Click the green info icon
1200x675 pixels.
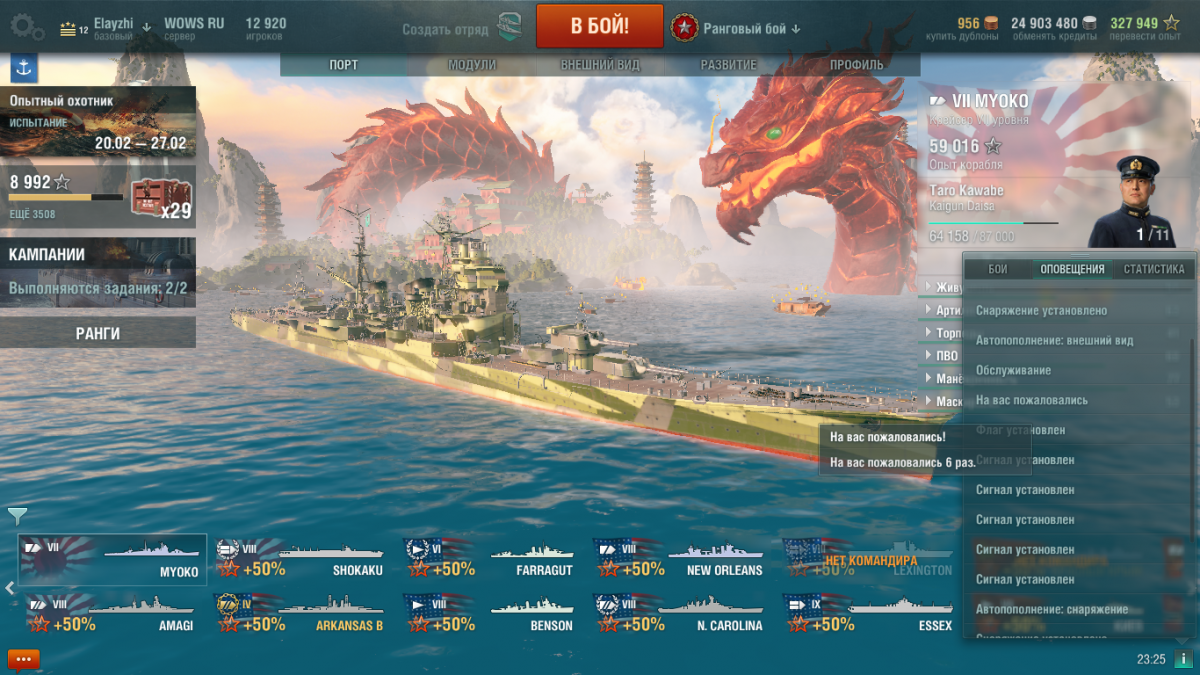tap(1183, 659)
